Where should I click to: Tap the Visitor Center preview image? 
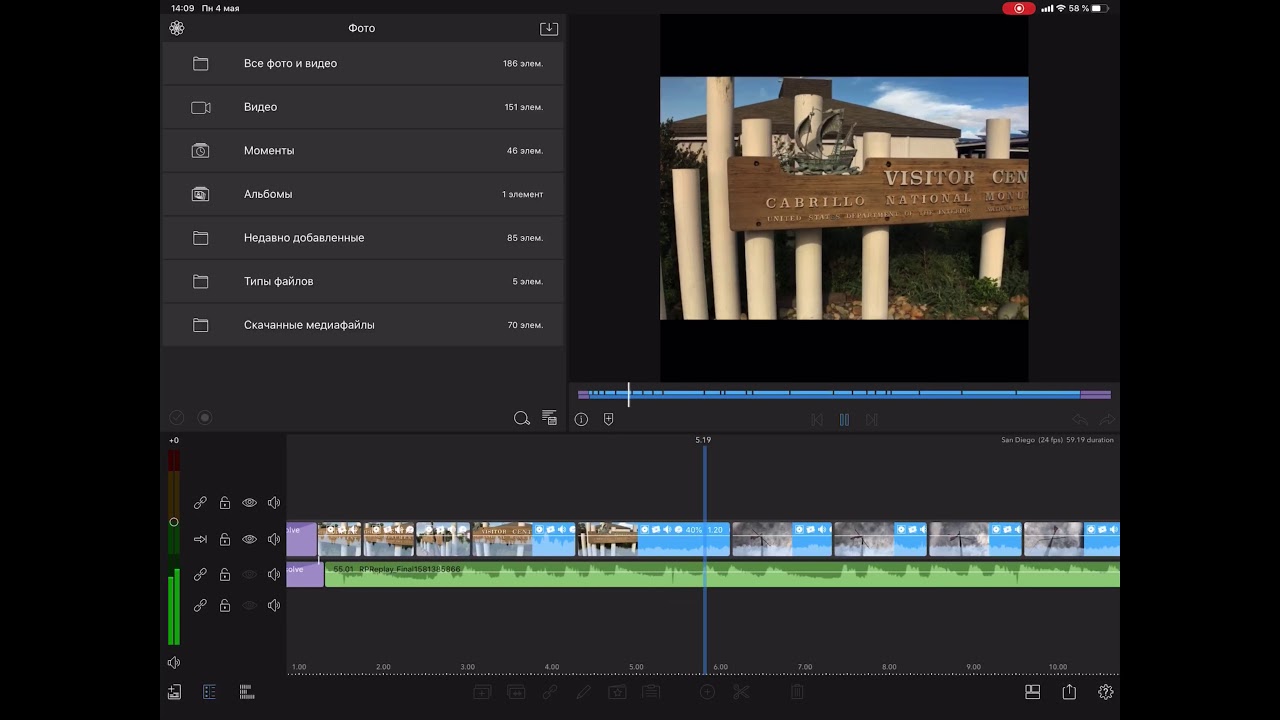(x=844, y=198)
